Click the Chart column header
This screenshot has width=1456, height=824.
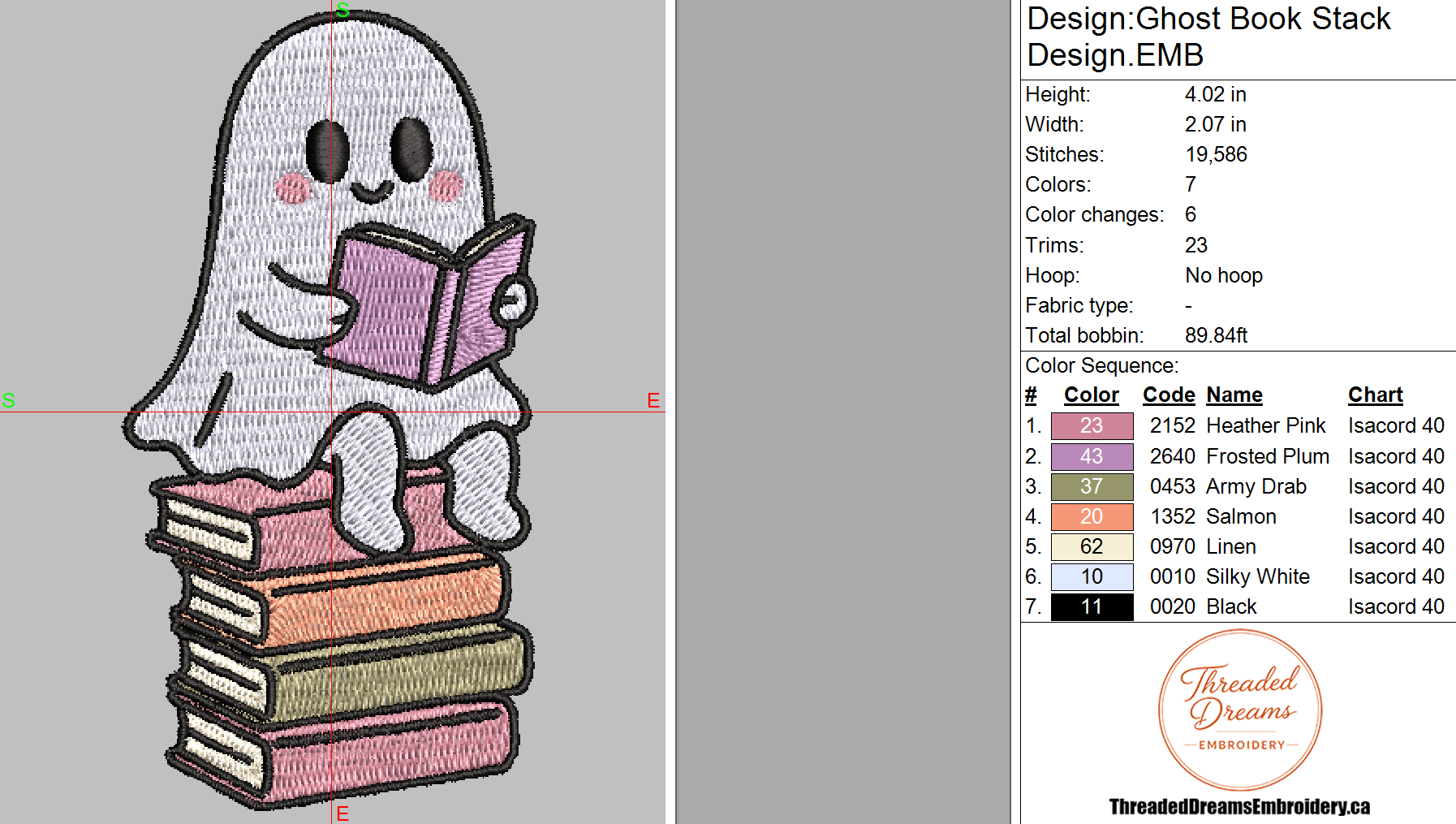click(1376, 395)
